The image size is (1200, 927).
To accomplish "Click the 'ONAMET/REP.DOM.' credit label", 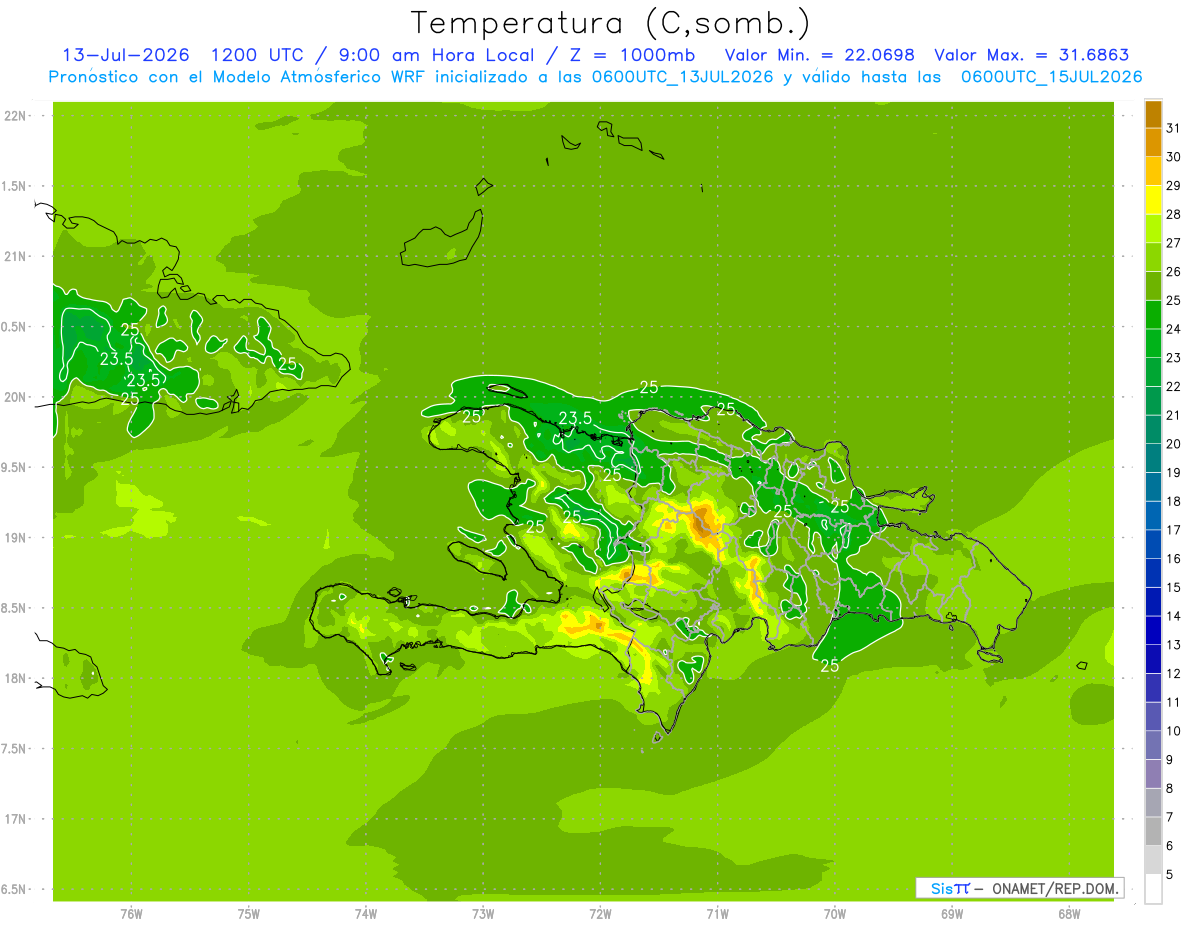I will 1054,888.
